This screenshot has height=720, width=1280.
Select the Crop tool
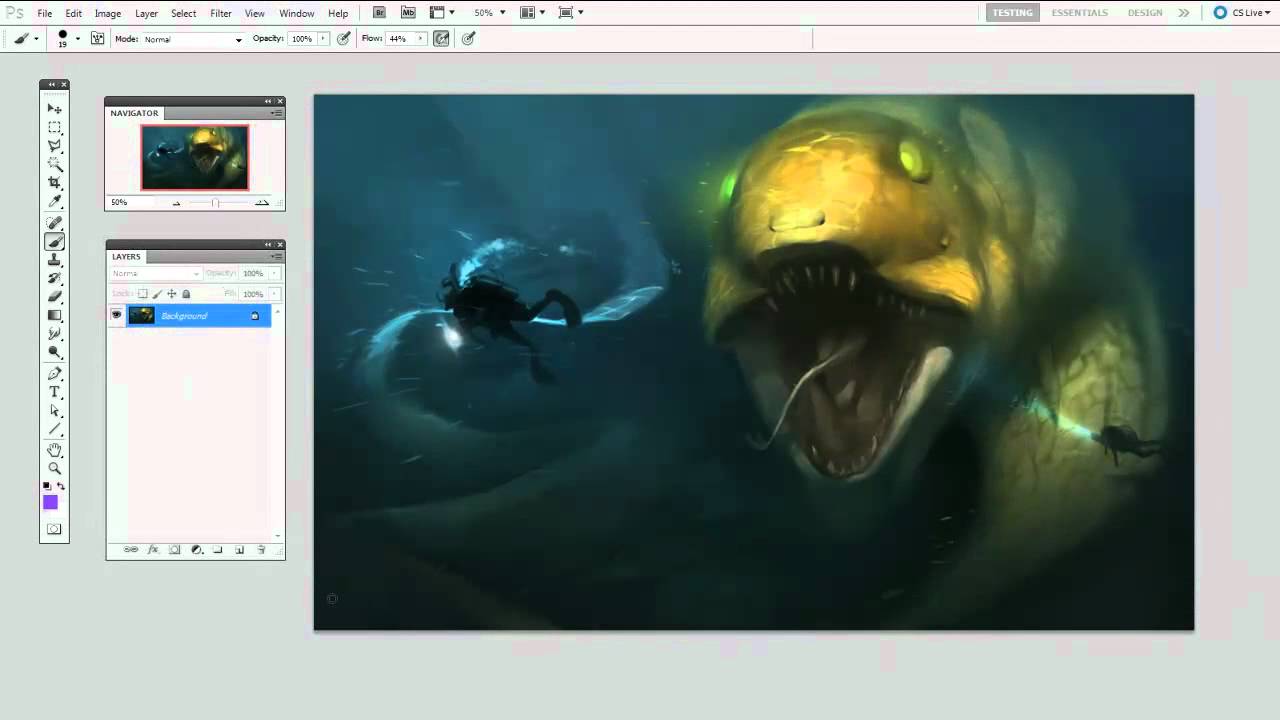55,184
